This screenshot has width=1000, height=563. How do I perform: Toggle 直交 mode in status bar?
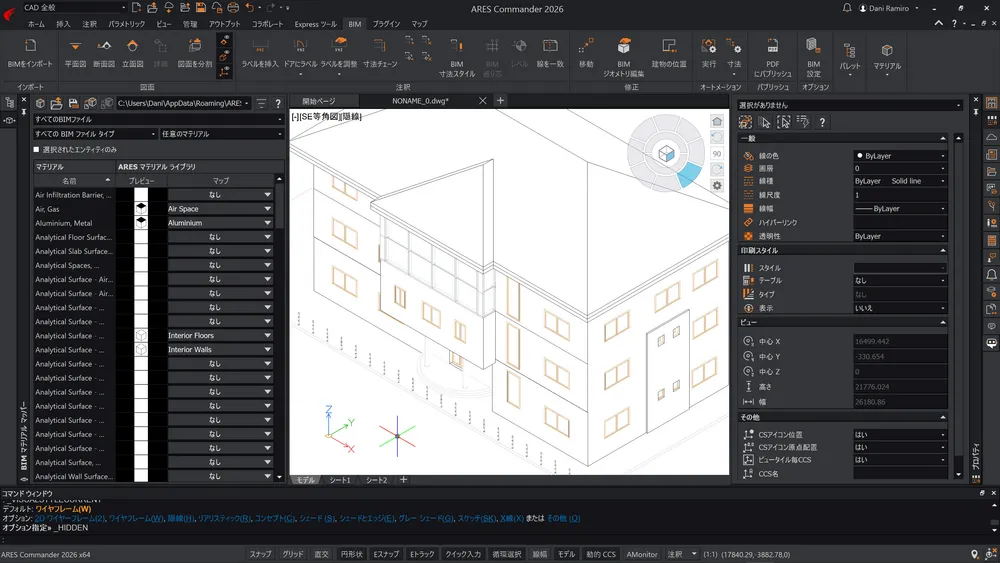(321, 554)
